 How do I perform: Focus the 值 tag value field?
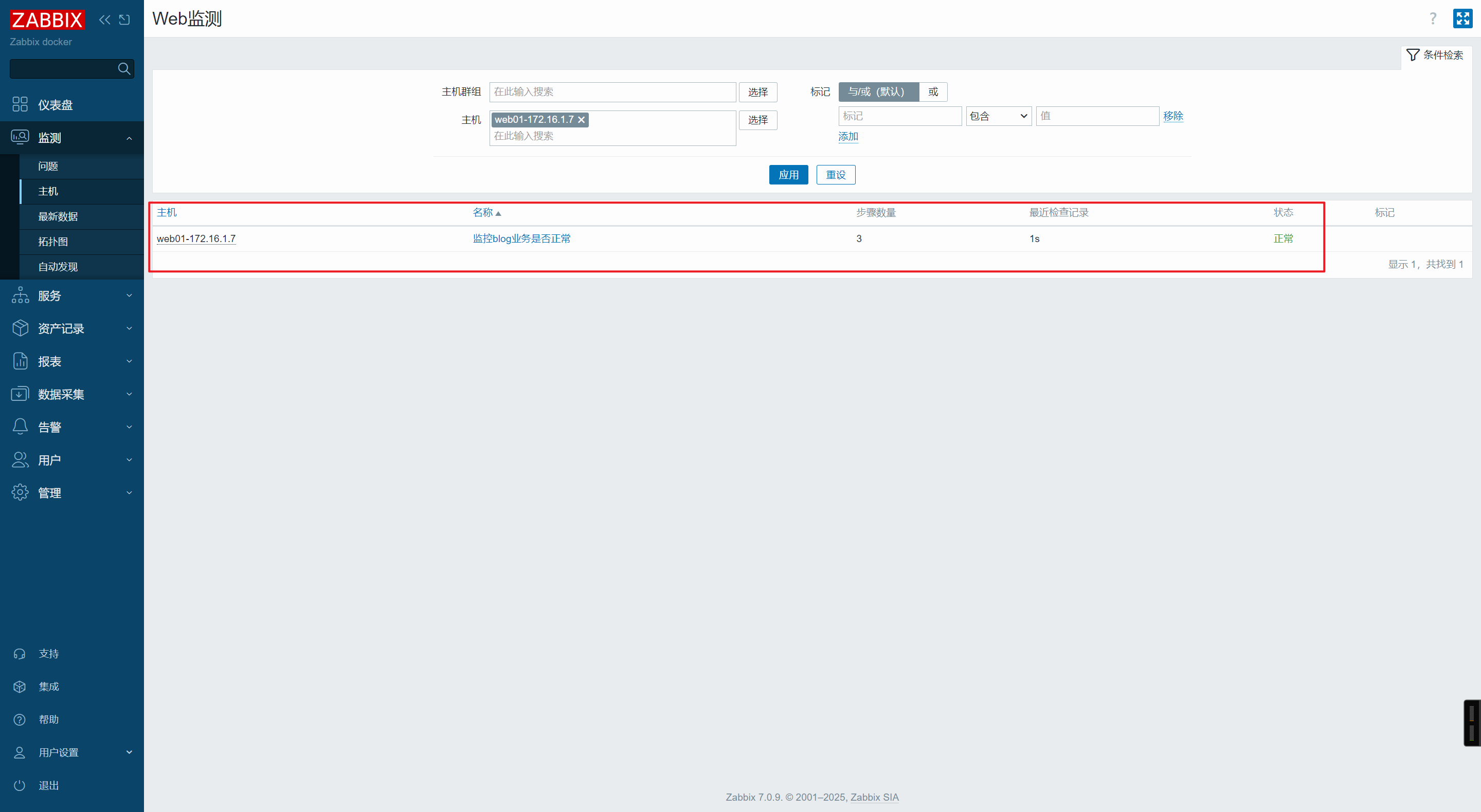[1097, 116]
